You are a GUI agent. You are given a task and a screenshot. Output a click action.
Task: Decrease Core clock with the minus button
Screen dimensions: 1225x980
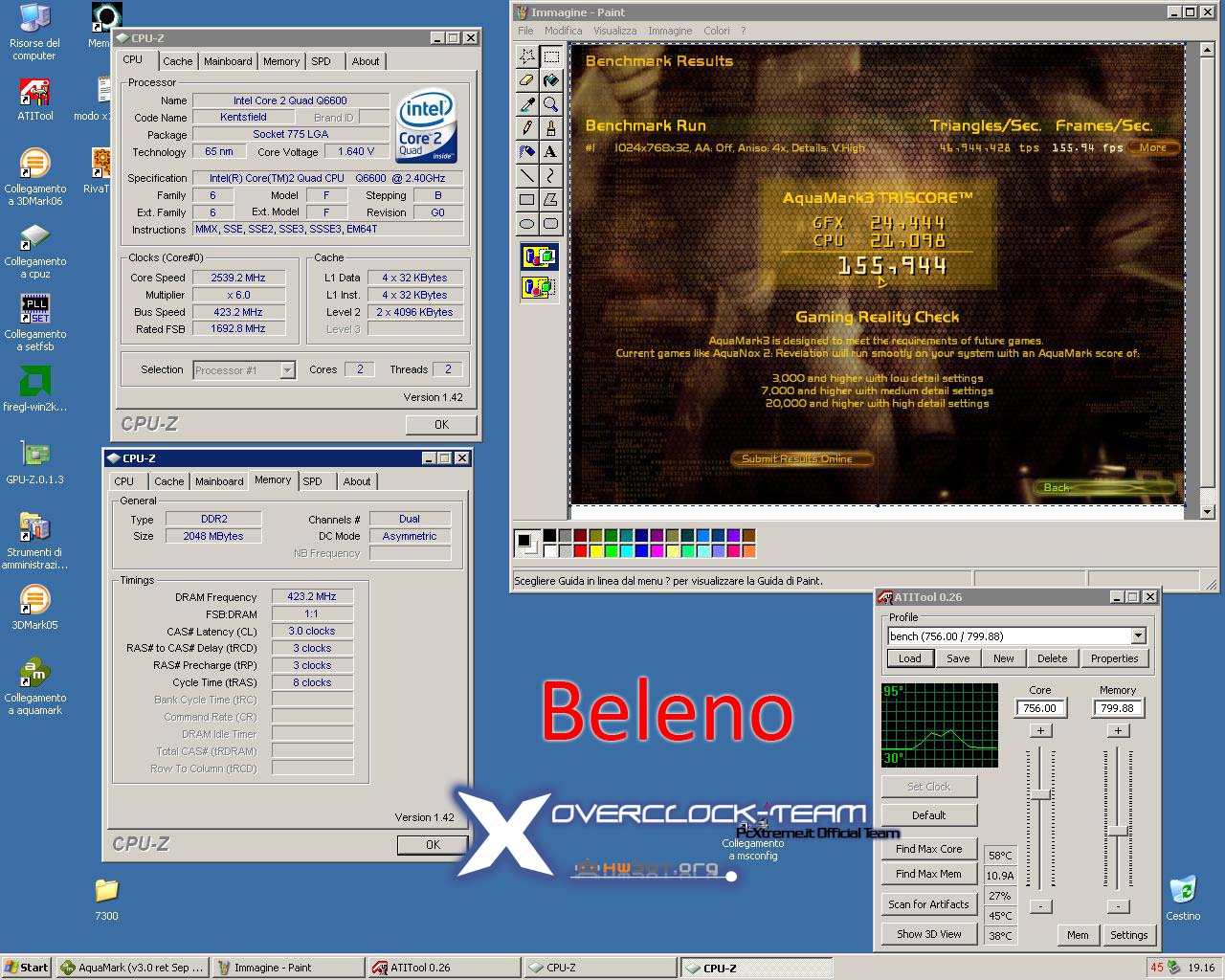1040,906
